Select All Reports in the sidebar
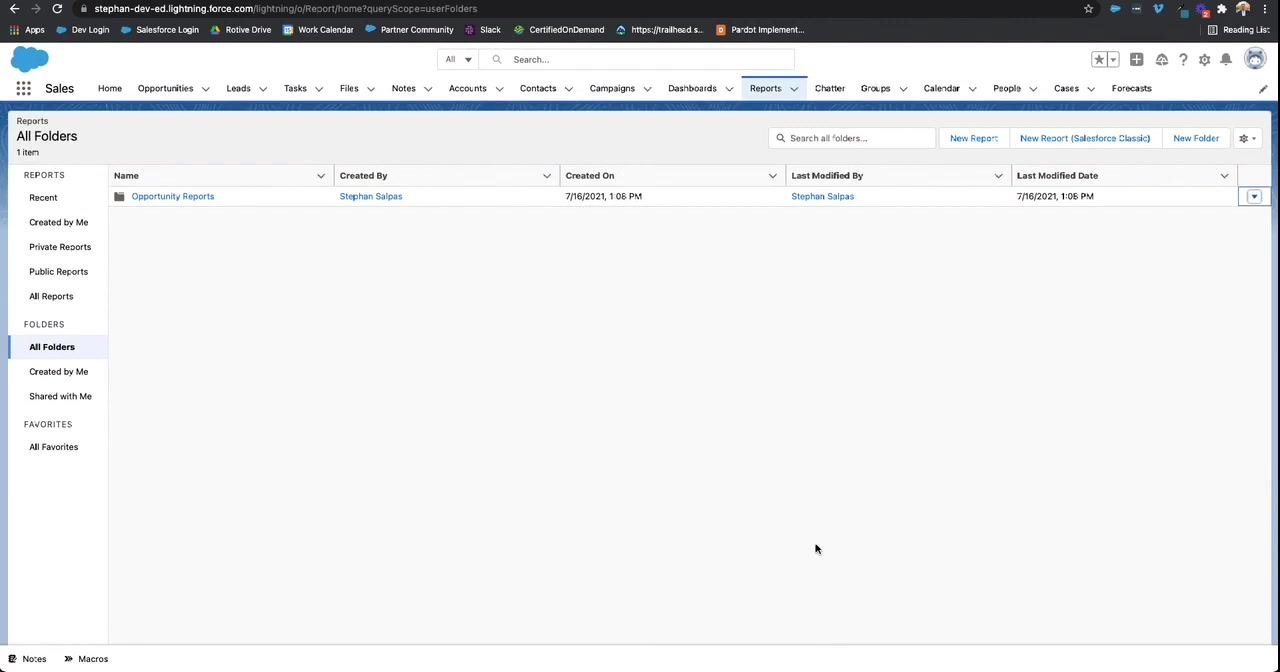The width and height of the screenshot is (1280, 672). 51,296
